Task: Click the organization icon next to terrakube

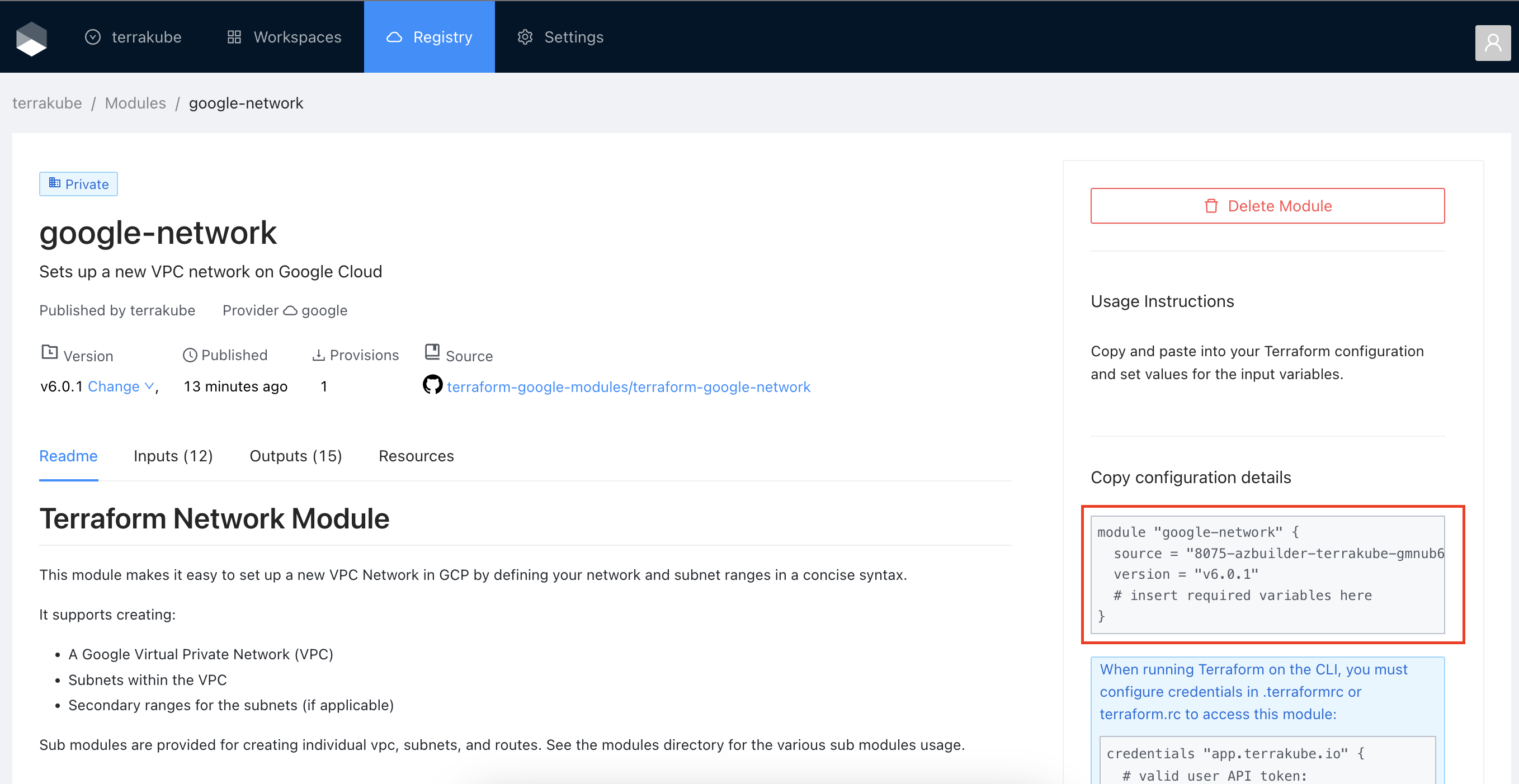Action: [93, 37]
